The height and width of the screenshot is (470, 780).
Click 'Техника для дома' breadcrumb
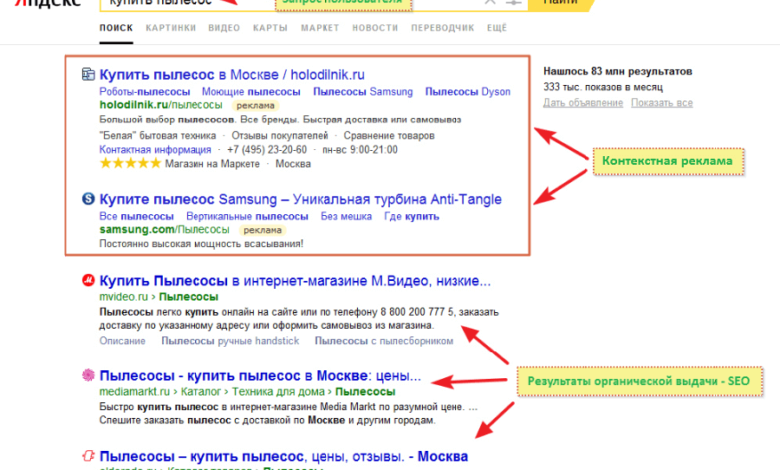278,392
